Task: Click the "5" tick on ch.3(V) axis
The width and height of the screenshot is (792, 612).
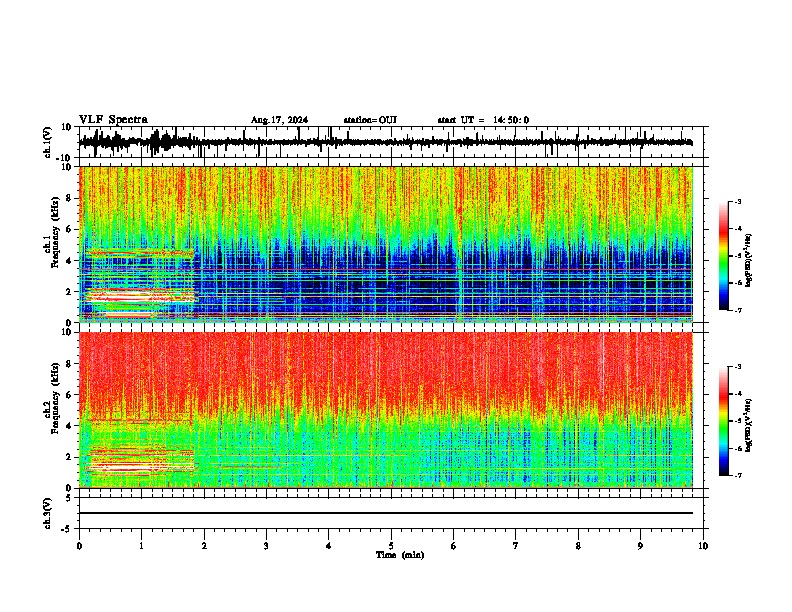Action: (x=70, y=497)
